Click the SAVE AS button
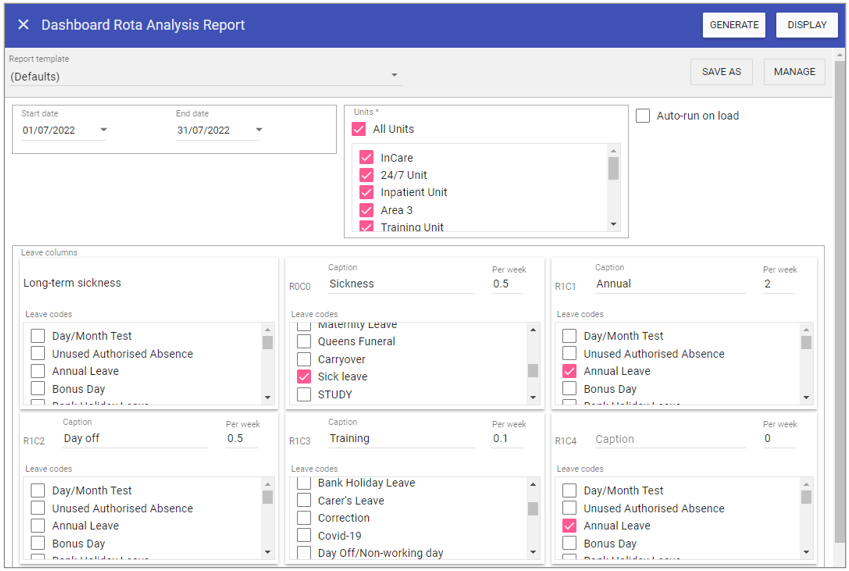Image resolution: width=849 pixels, height=571 pixels. 721,72
